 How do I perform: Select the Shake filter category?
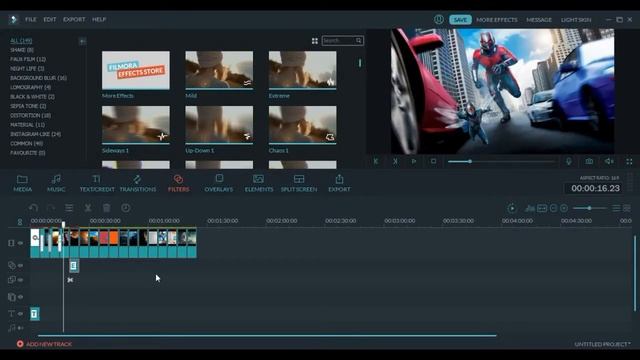(x=22, y=50)
